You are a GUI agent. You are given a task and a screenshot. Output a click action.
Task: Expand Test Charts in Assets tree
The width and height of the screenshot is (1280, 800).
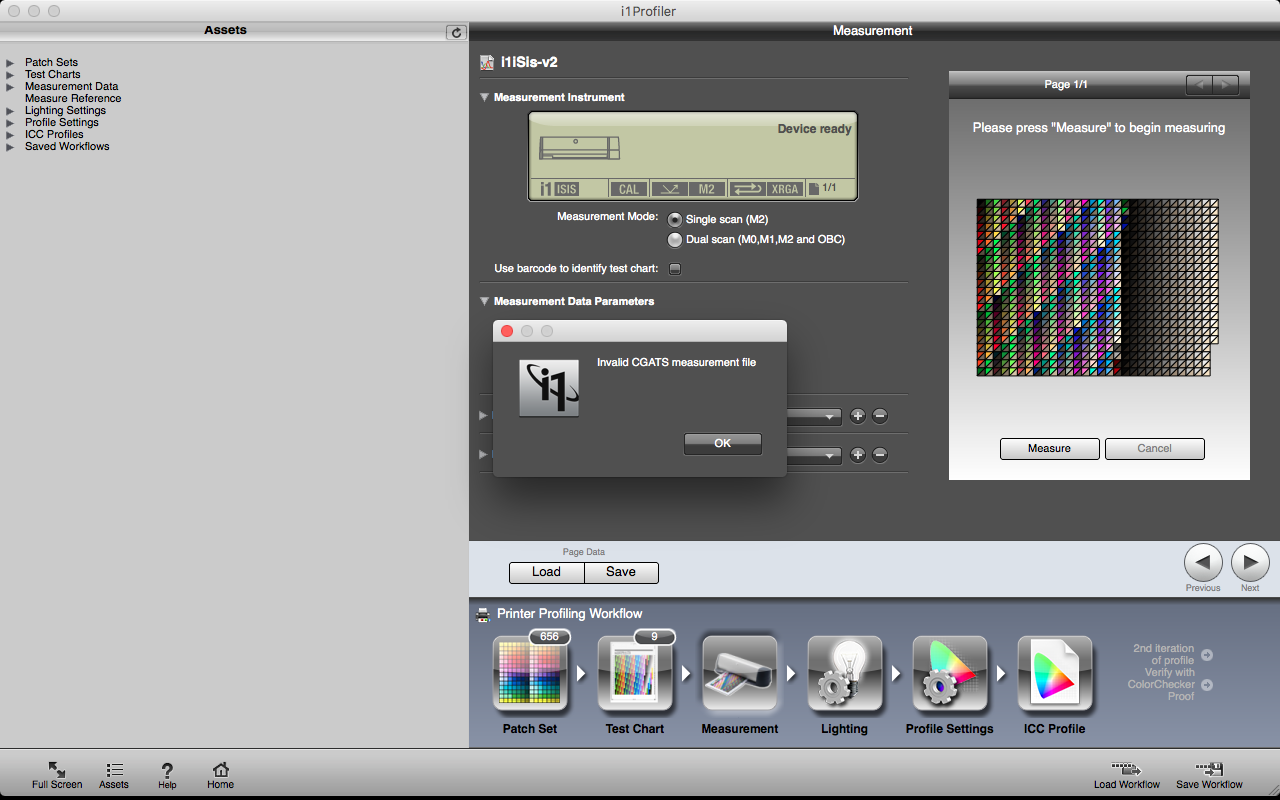(x=10, y=75)
